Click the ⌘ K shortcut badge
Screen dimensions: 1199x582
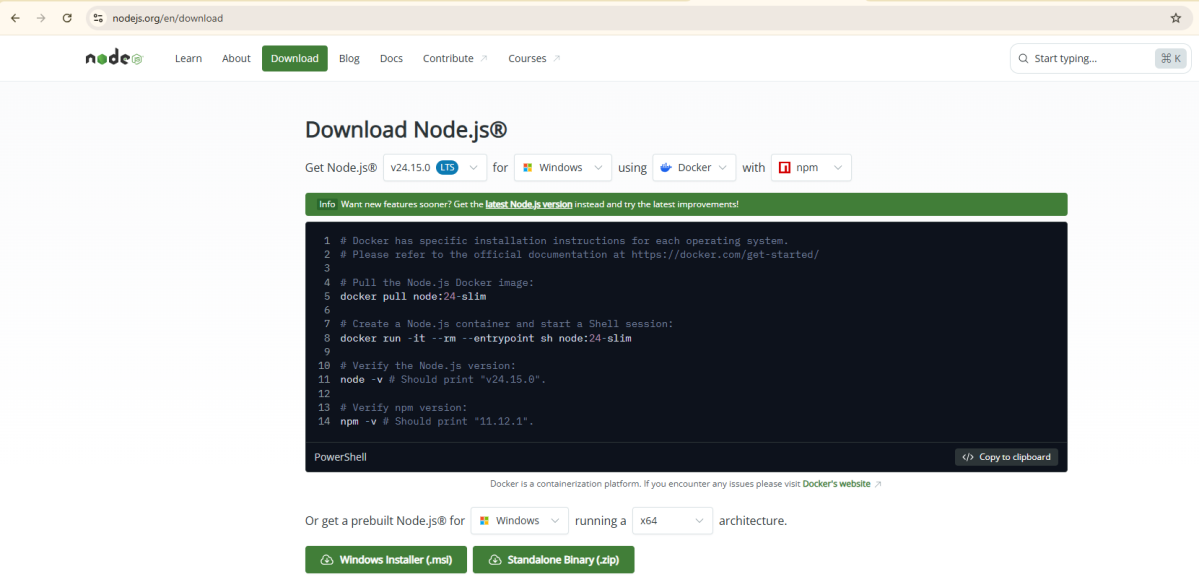1171,58
